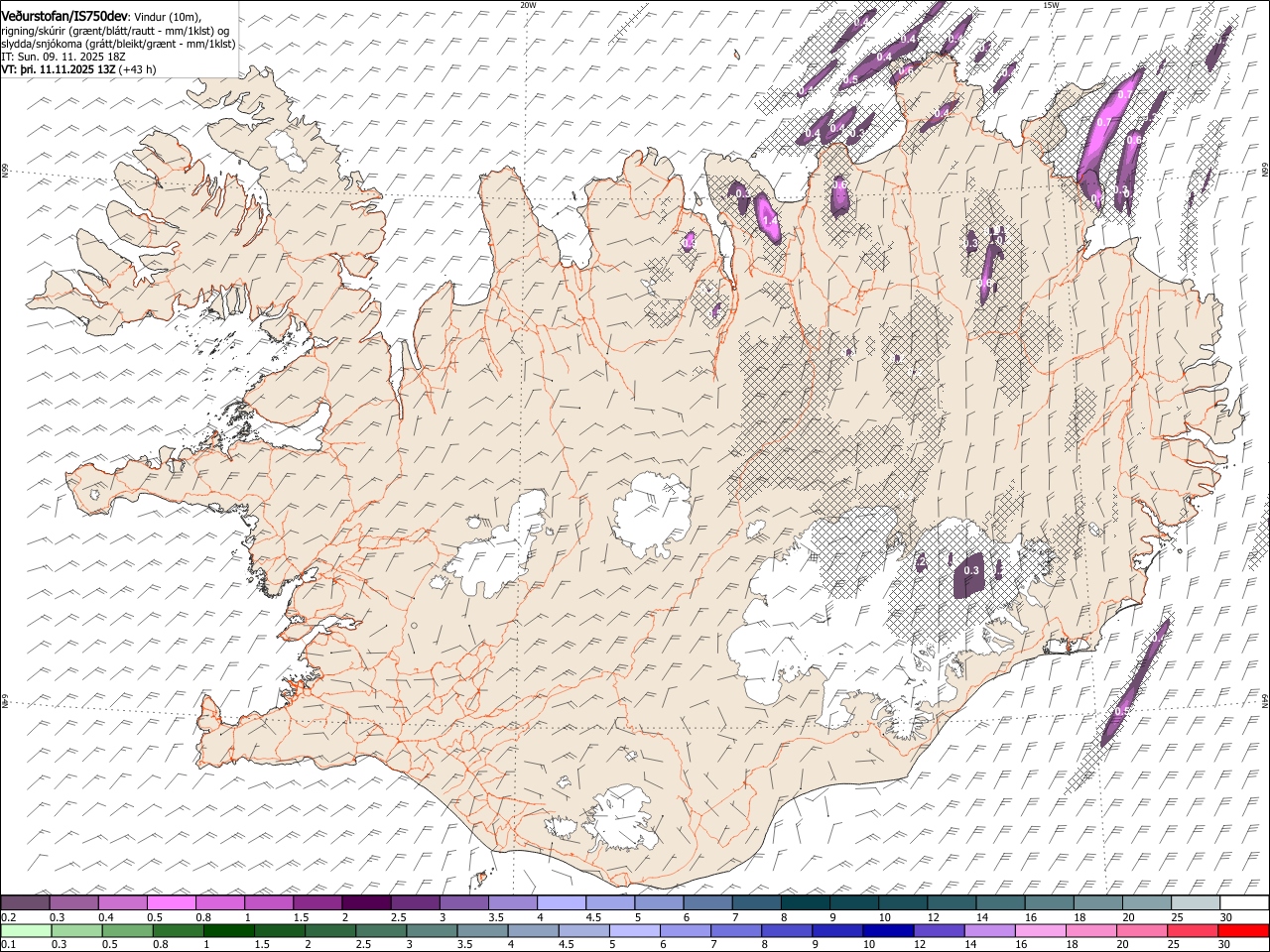Click the 'VT: þri. 11.11.2025 13Z (+43 h)' line

(x=78, y=70)
